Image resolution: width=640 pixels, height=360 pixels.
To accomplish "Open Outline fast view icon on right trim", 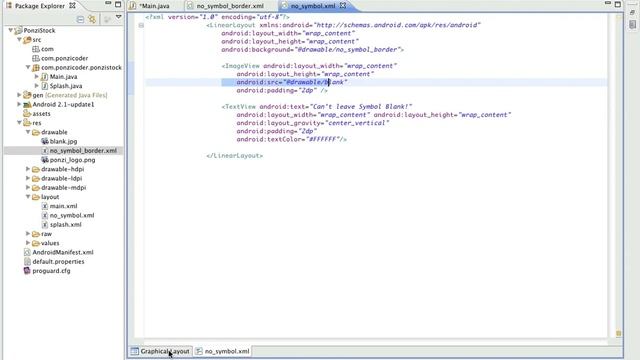I will pyautogui.click(x=632, y=24).
